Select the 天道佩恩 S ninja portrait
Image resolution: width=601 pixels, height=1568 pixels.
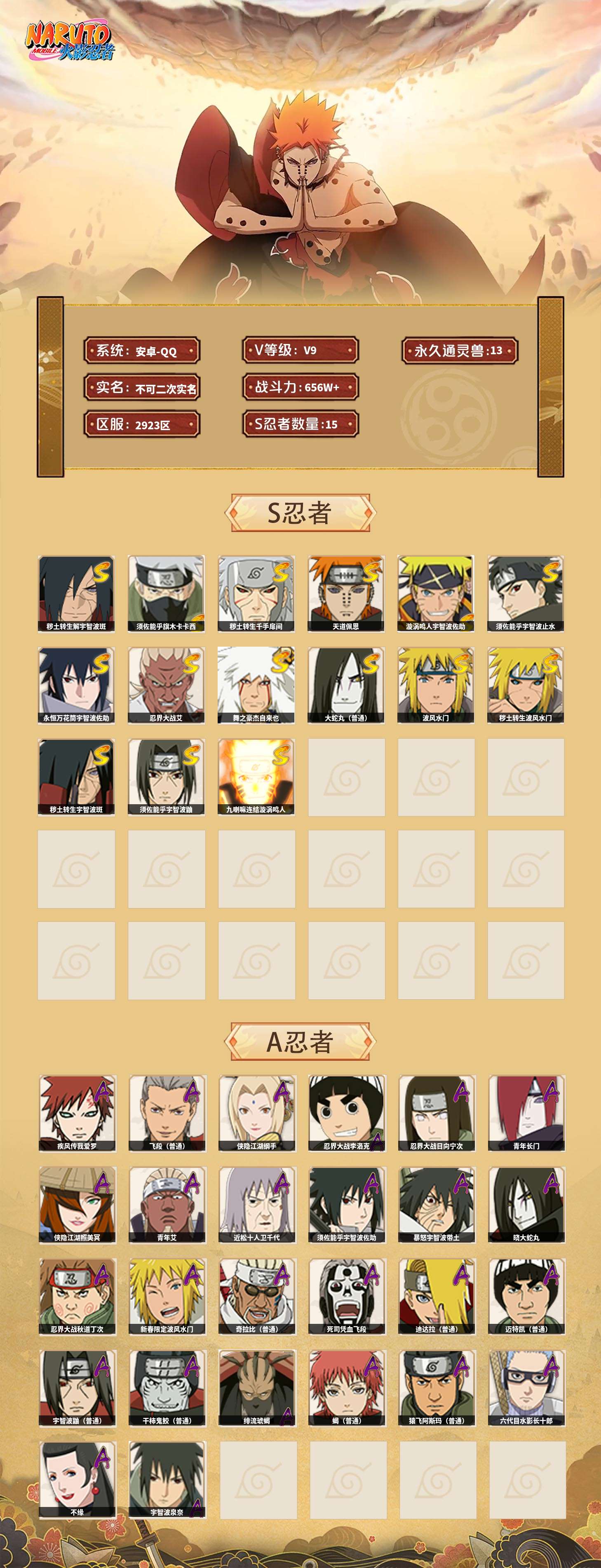[x=346, y=593]
